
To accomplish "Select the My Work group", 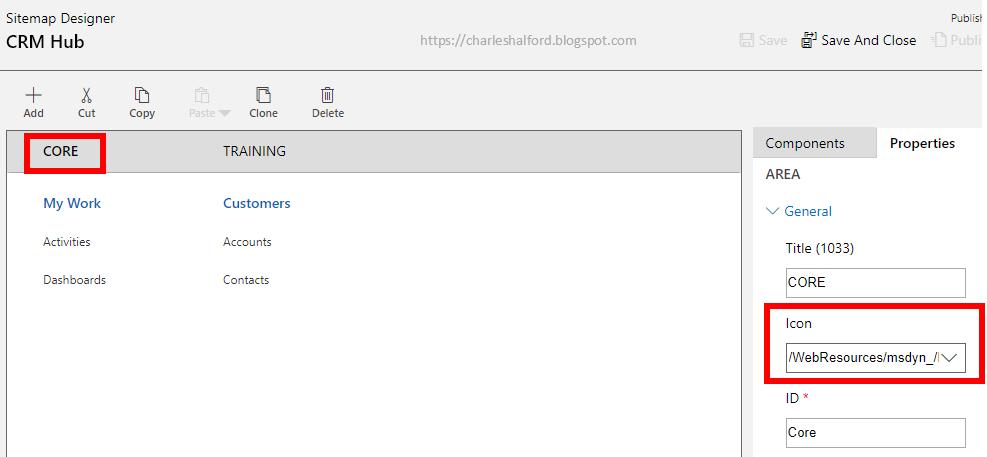I will (72, 203).
